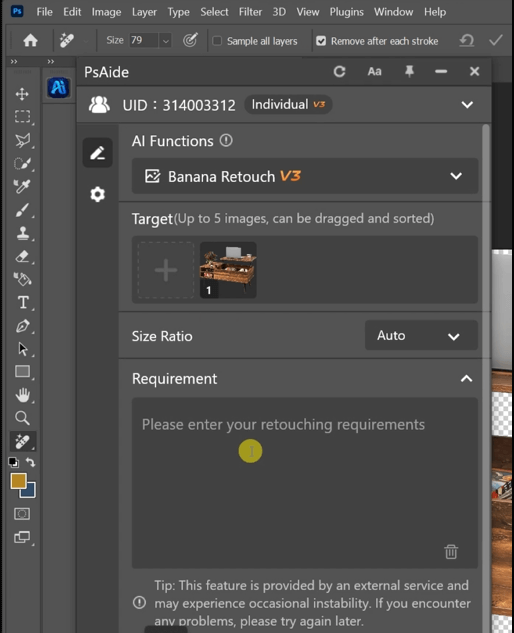Screen dimensions: 514x633
Task: Open the tool preset picker dropdown
Action: tap(86, 41)
